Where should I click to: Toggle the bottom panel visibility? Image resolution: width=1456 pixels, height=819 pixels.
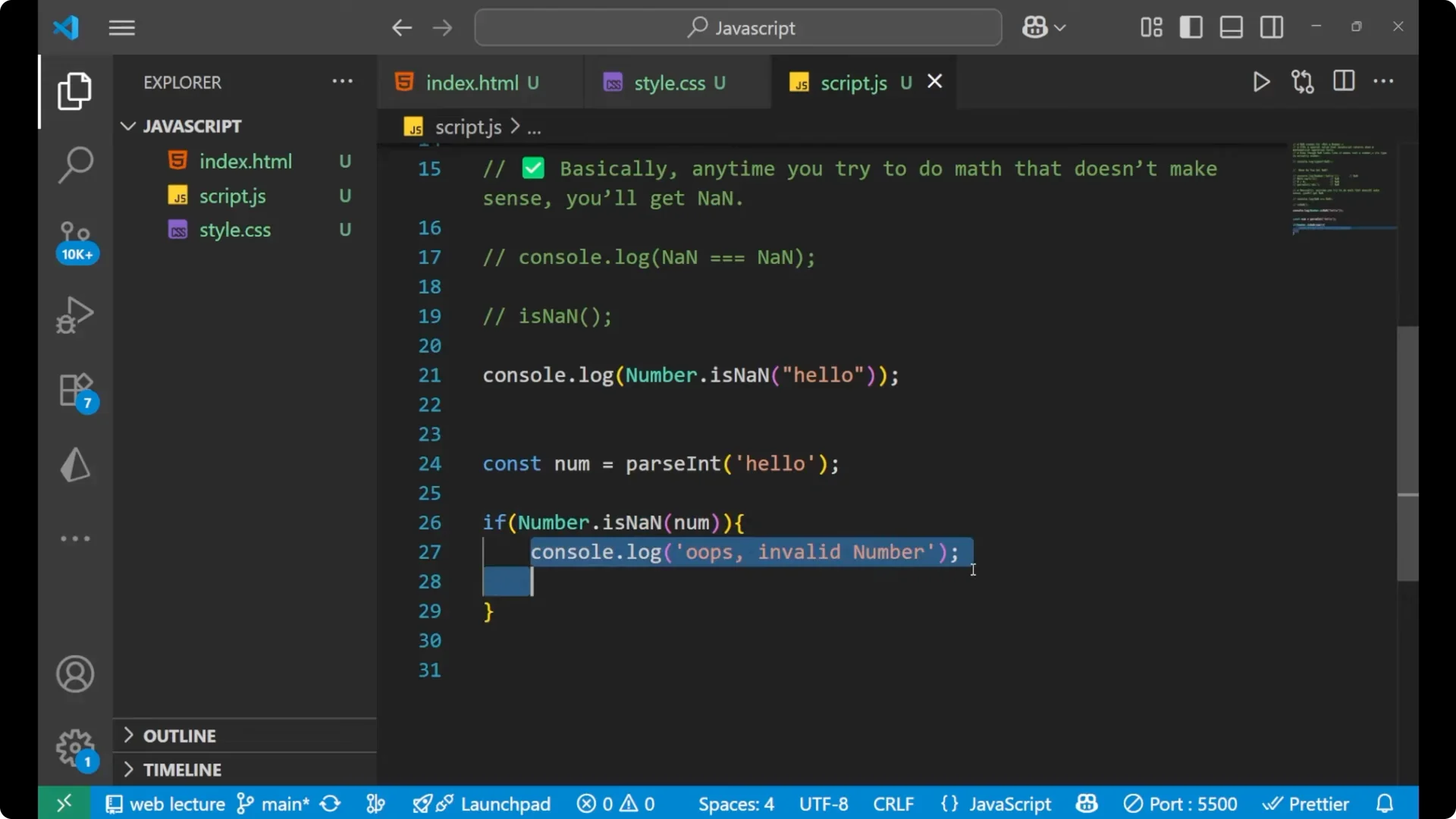1230,27
